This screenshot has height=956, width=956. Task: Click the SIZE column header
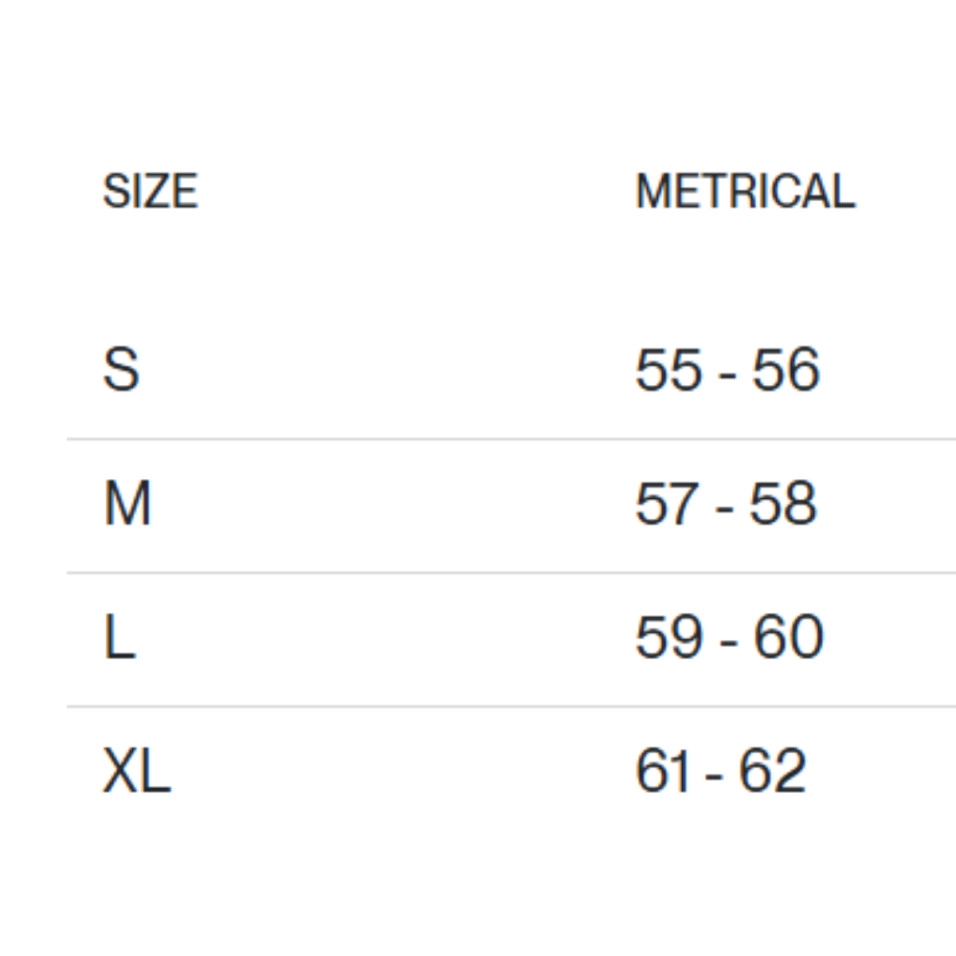(150, 191)
